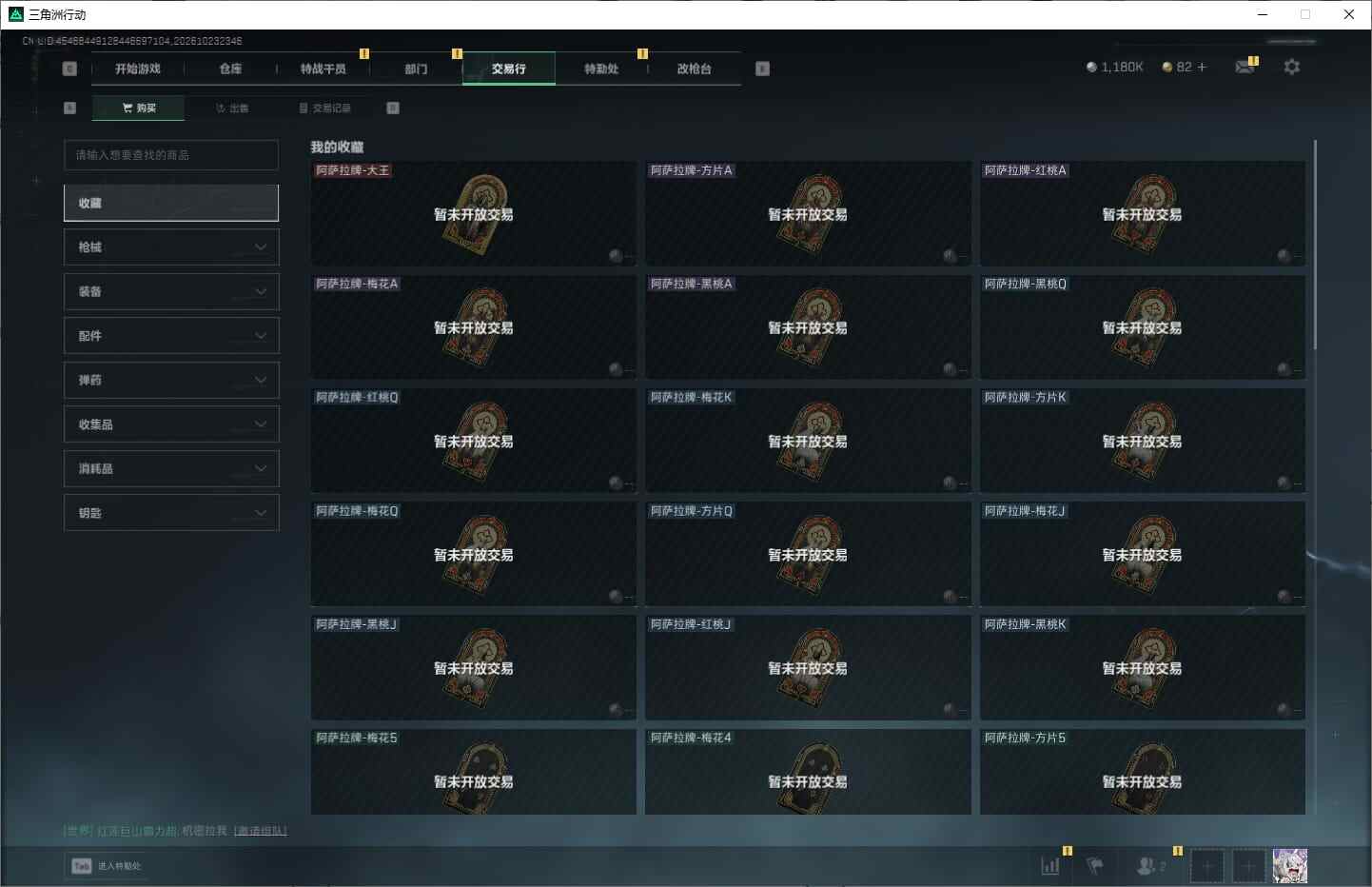The width and height of the screenshot is (1372, 887).
Task: Click the previous sub-tab key icon
Action: [69, 108]
